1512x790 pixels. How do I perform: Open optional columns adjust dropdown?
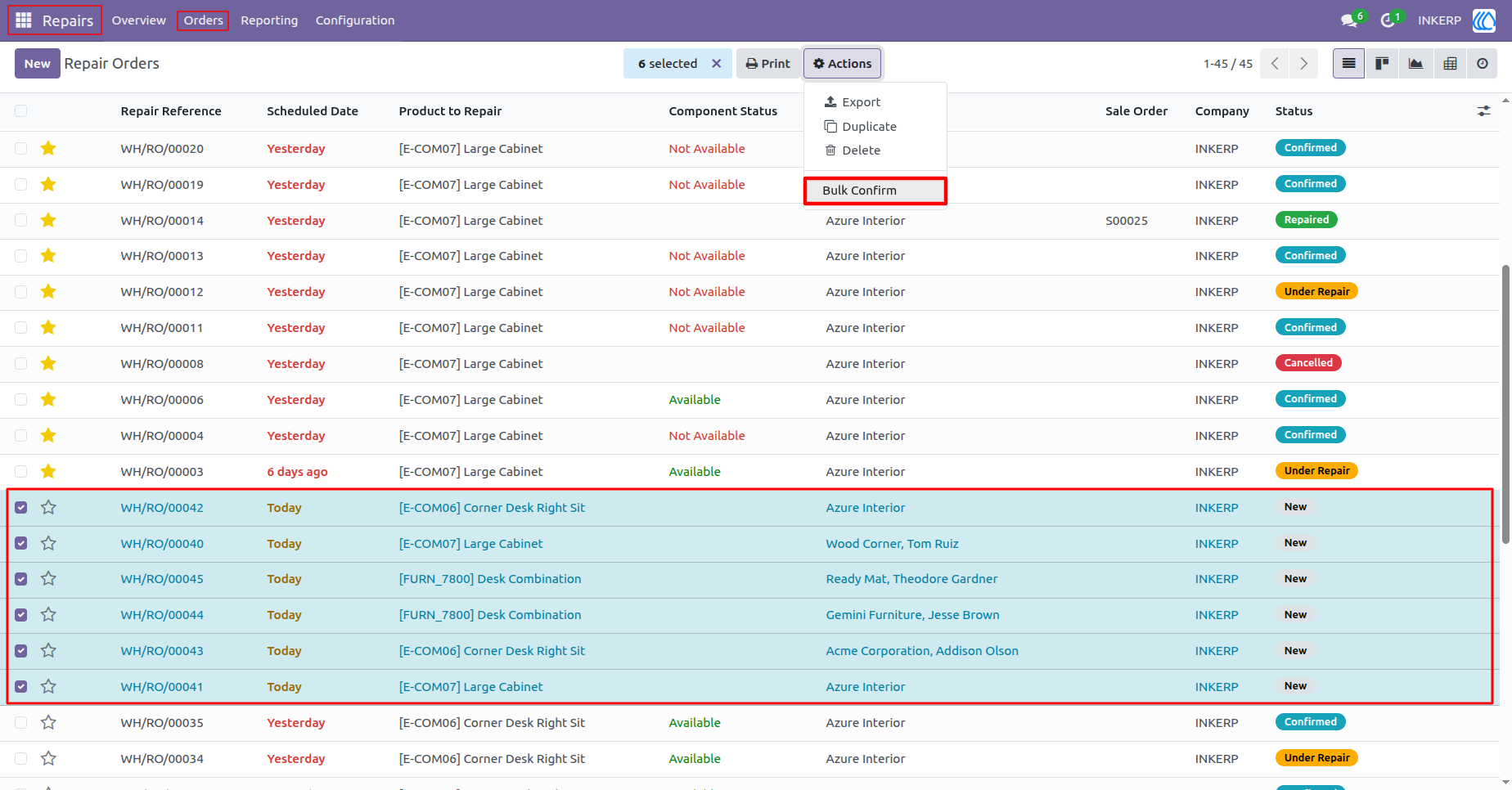pos(1483,111)
